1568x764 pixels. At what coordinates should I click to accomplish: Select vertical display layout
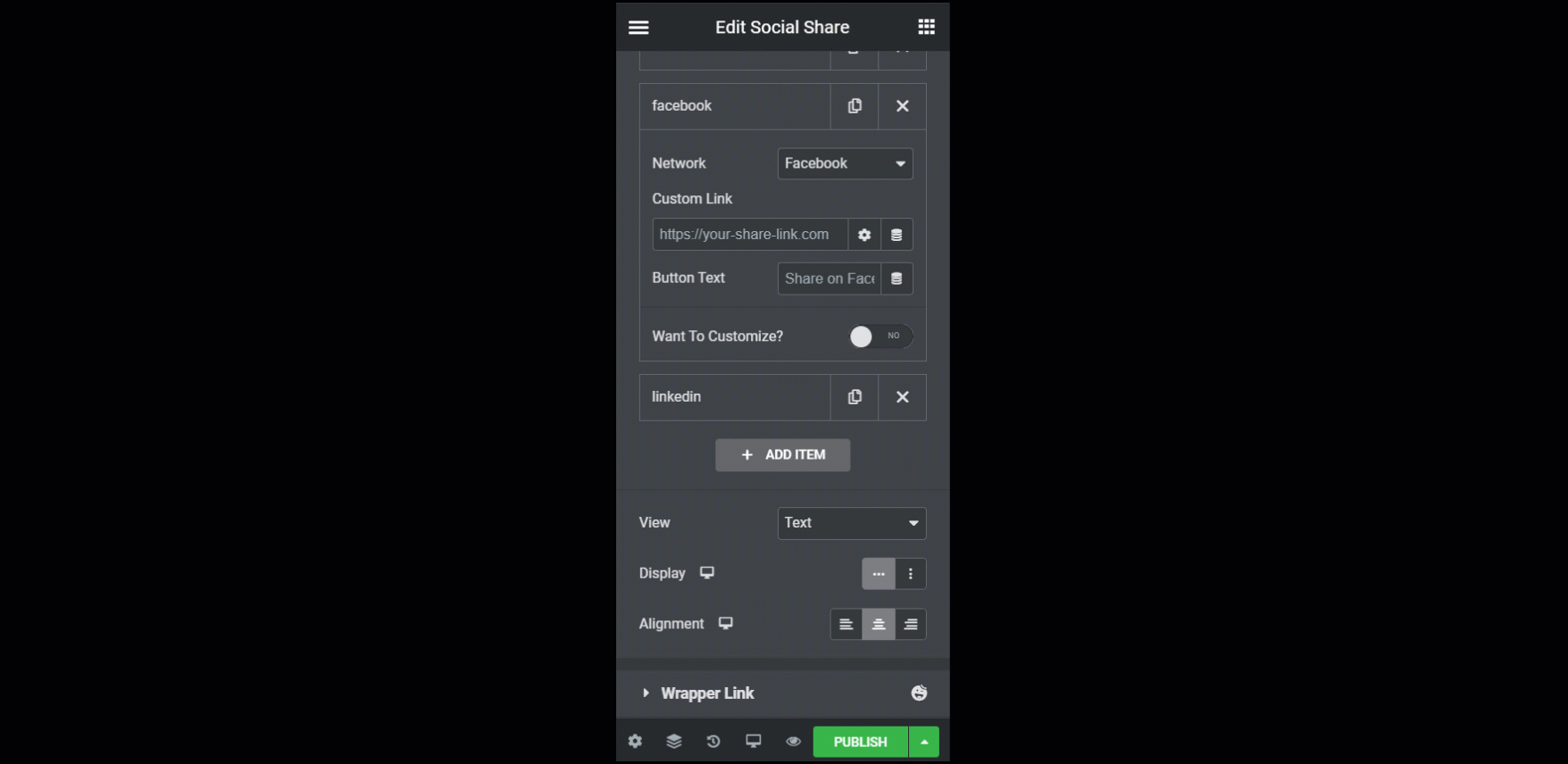(911, 574)
